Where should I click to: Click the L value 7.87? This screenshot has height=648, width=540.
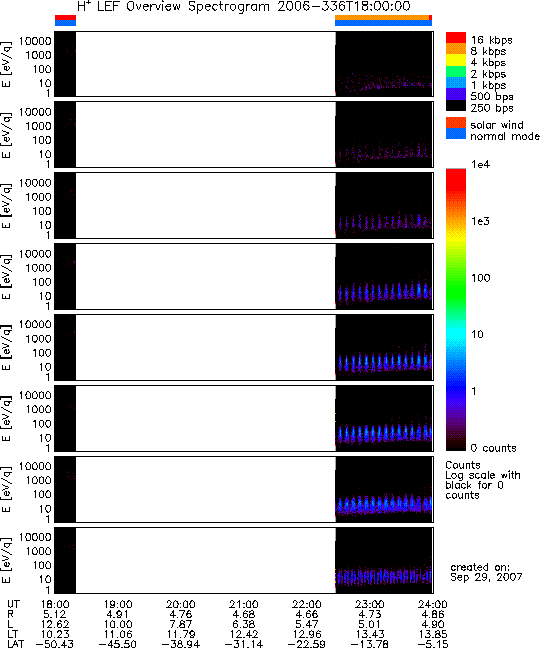click(x=181, y=624)
